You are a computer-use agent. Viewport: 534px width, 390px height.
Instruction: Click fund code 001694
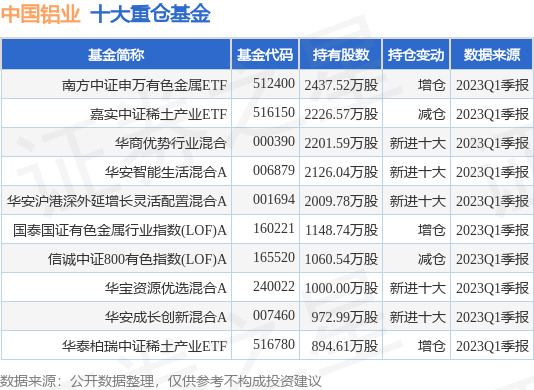(274, 199)
